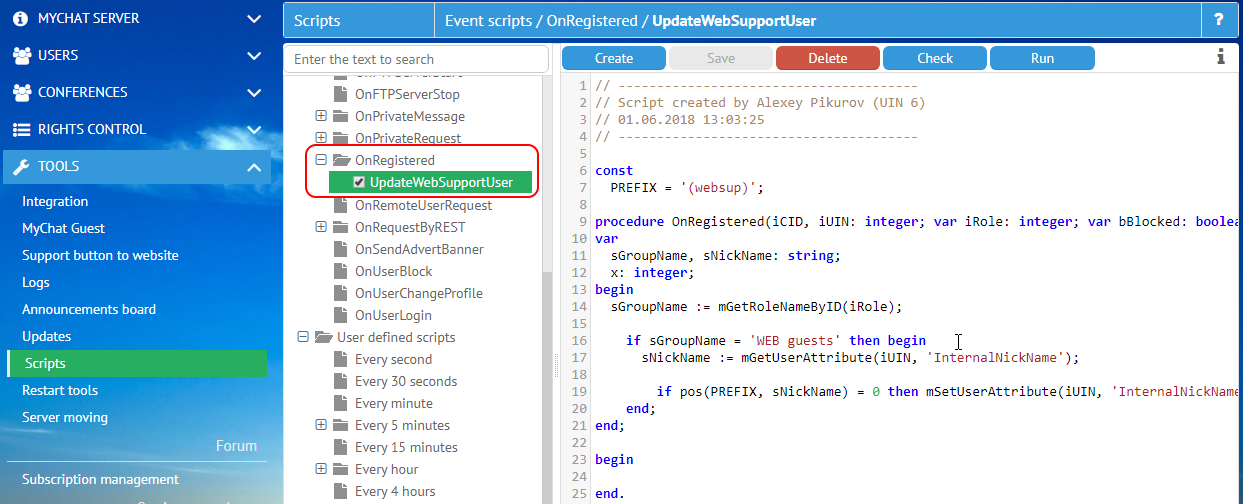The width and height of the screenshot is (1243, 504).
Task: Click the info icon above the editor
Action: click(x=1221, y=58)
